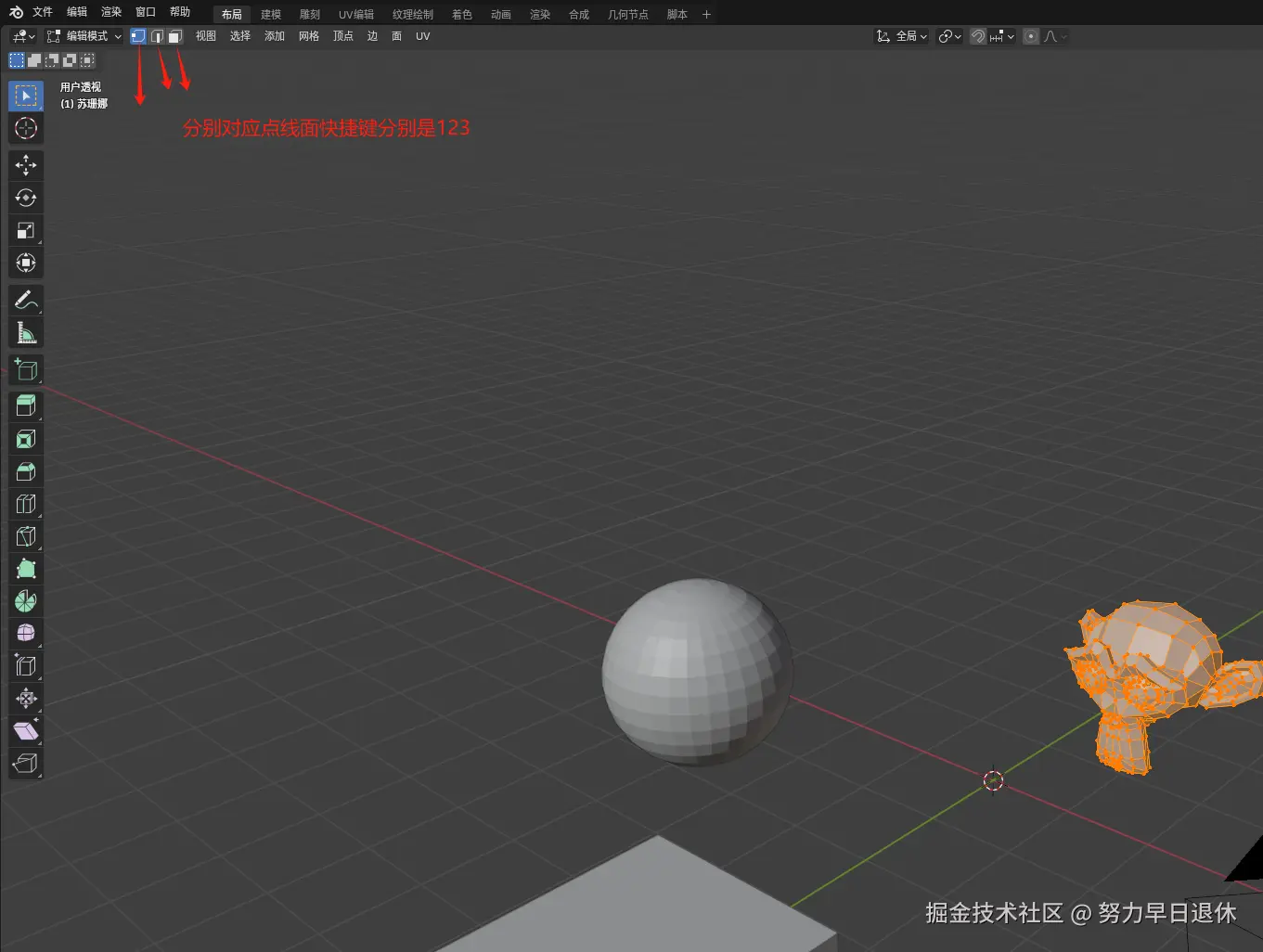
Task: Switch to the 动画 workspace tab
Action: [501, 14]
